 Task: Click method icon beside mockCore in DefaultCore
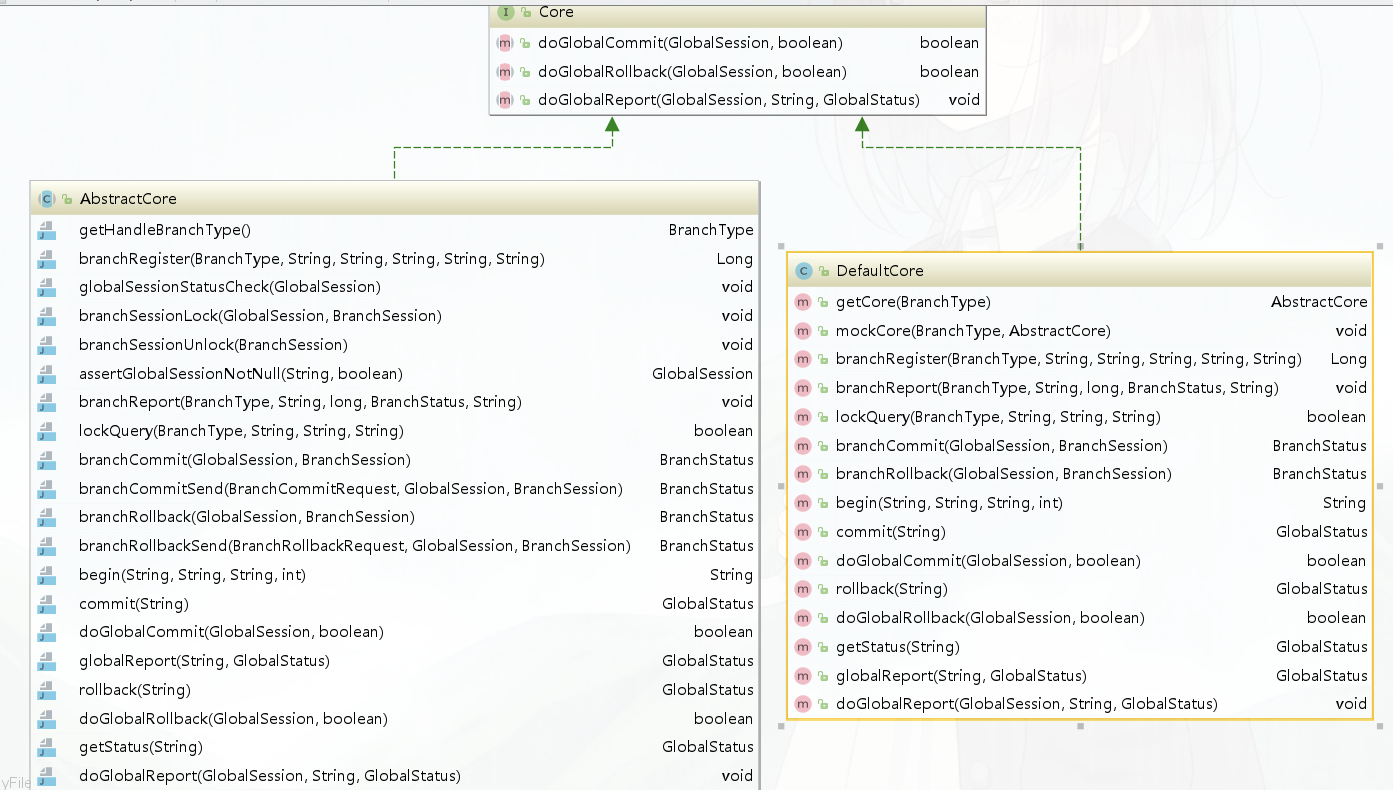coord(803,331)
